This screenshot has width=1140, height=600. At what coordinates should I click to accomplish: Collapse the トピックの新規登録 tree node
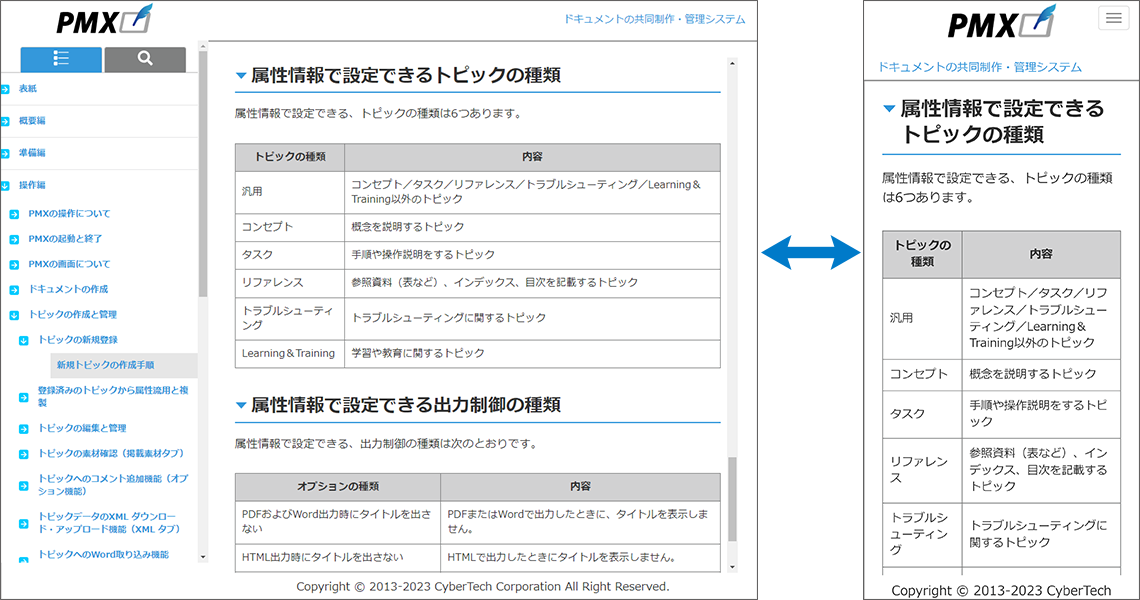click(x=23, y=340)
